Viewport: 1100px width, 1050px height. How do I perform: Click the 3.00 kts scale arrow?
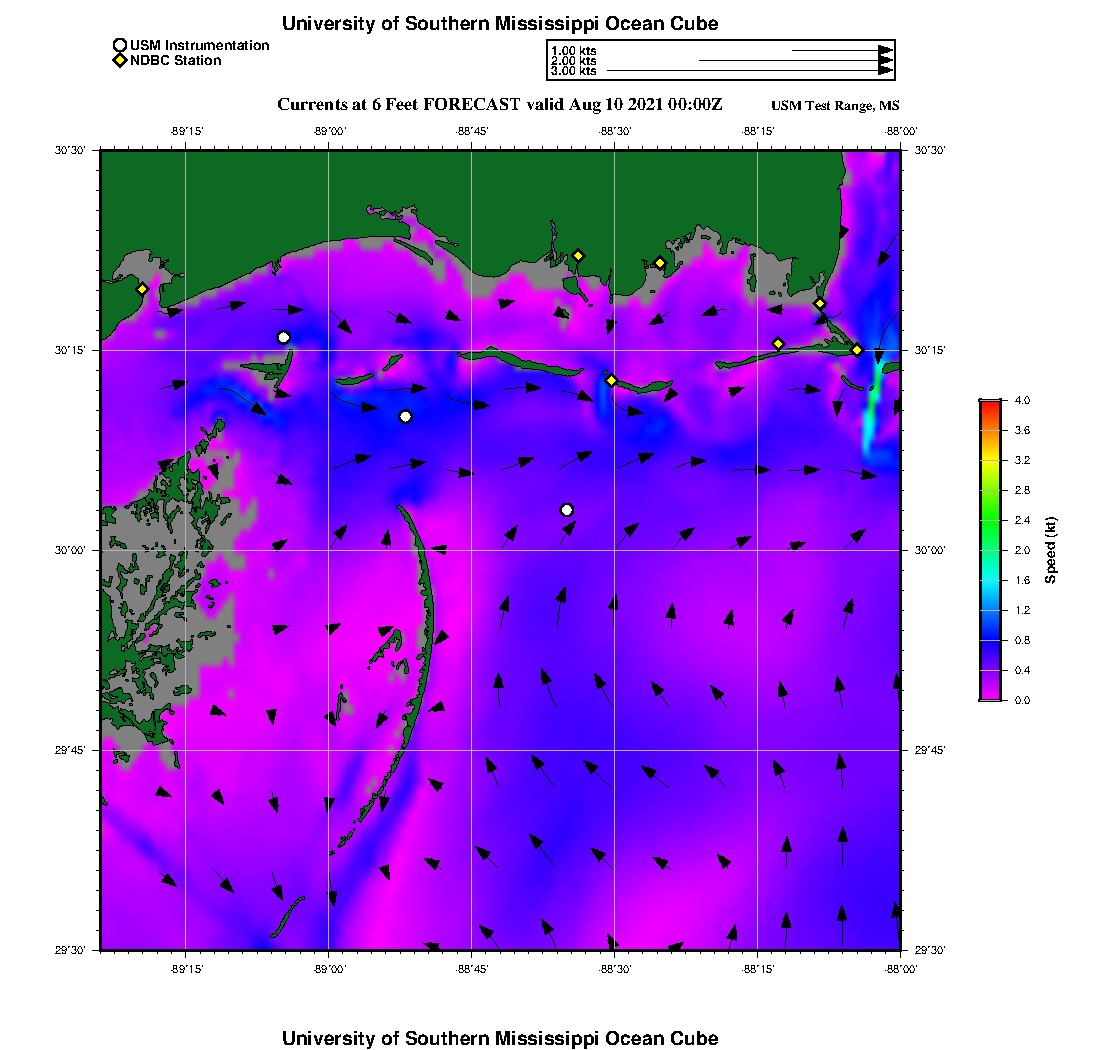point(750,71)
